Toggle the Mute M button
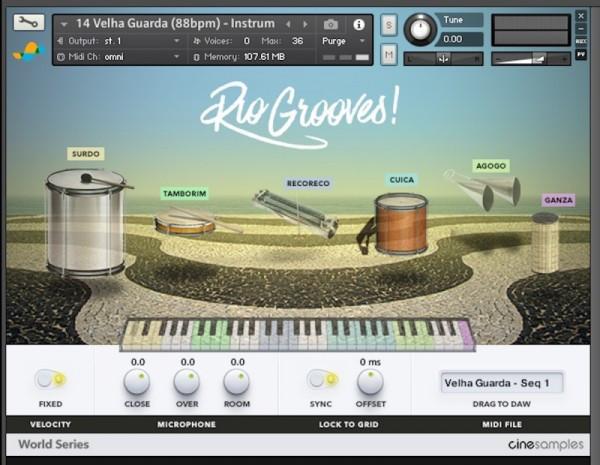This screenshot has width=600, height=465. [x=389, y=55]
